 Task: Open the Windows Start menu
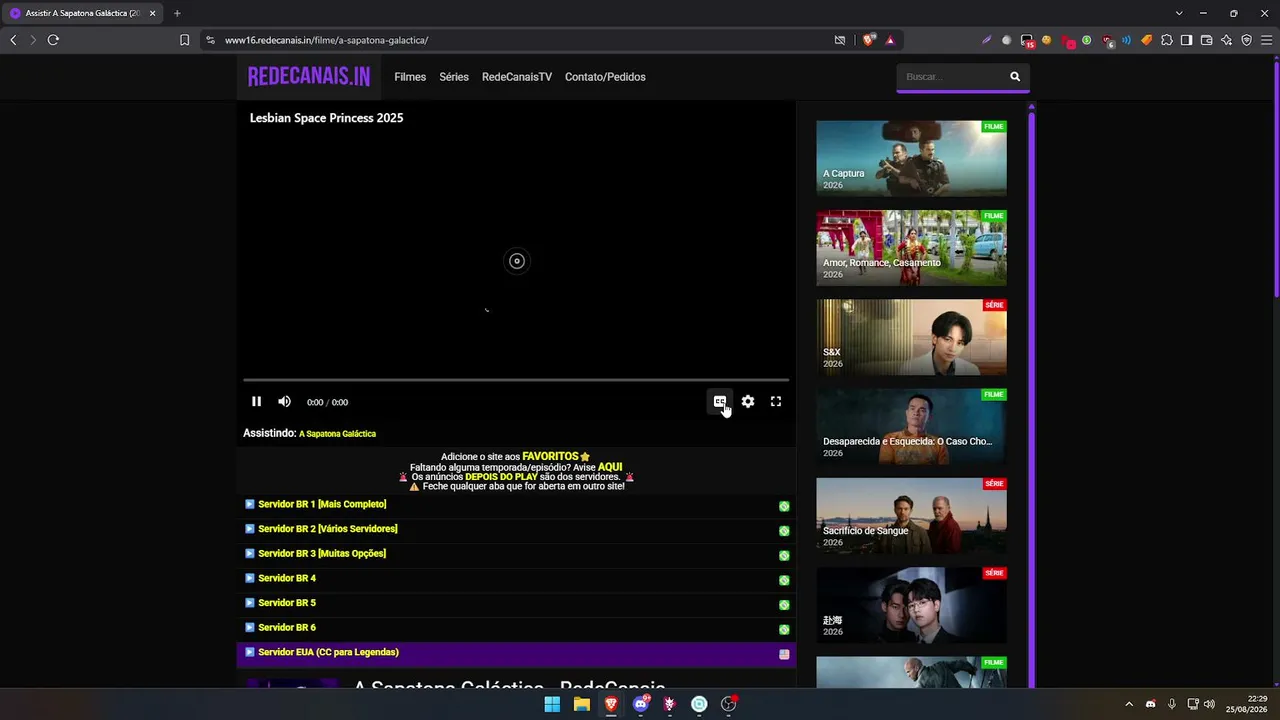552,704
